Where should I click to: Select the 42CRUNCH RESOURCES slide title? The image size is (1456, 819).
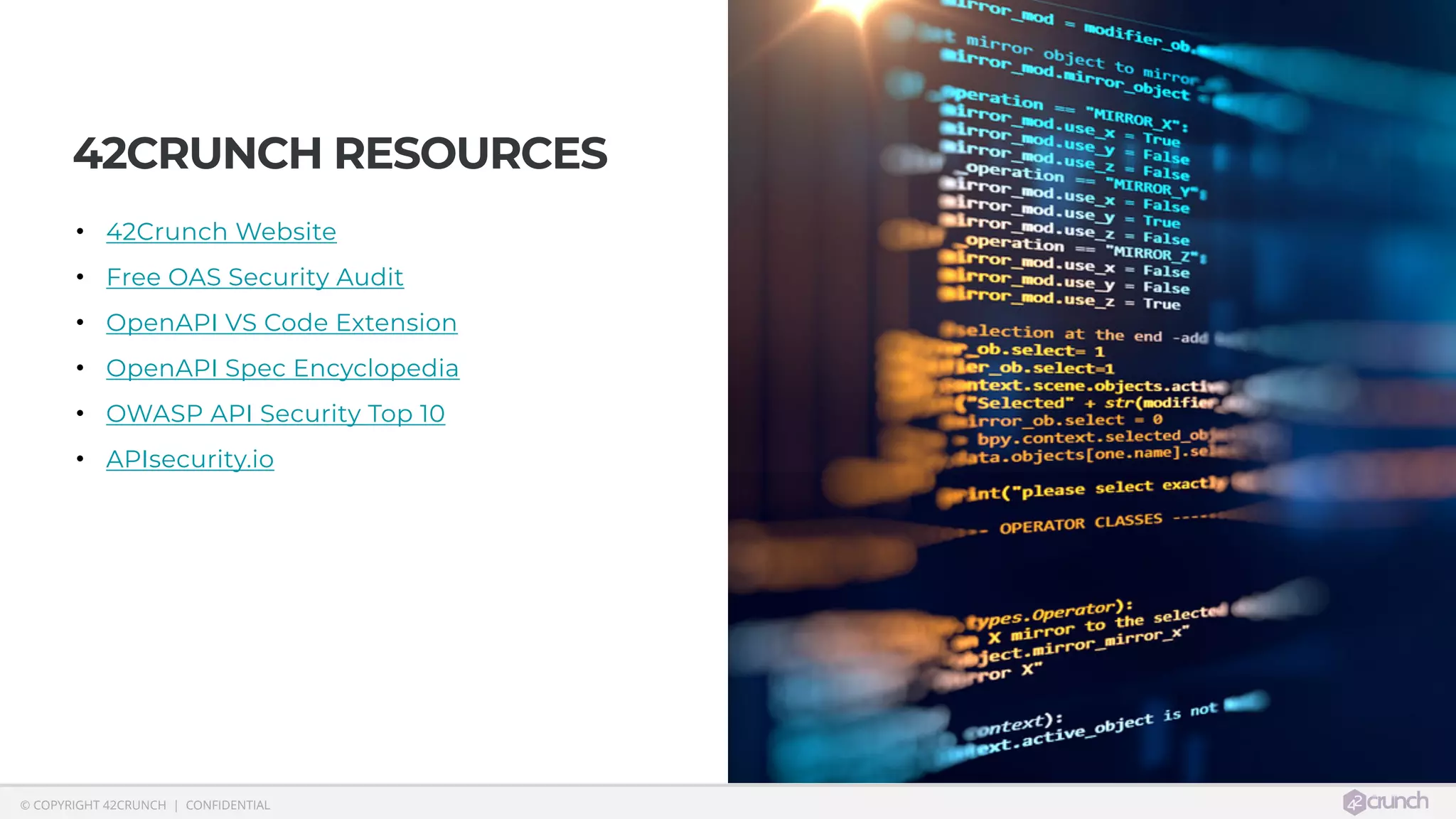click(x=340, y=154)
